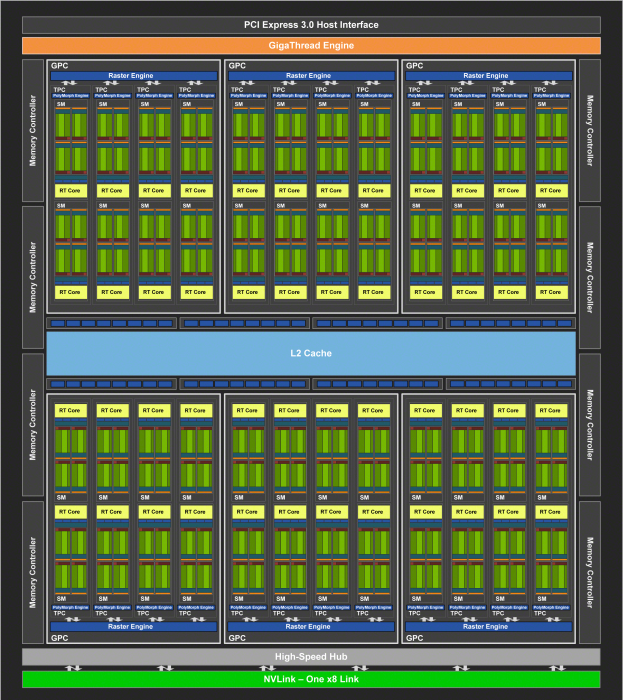Screen dimensions: 623x700
Task: Click the Raster Engine bar in bottom-middle GPC
Action: click(x=311, y=626)
